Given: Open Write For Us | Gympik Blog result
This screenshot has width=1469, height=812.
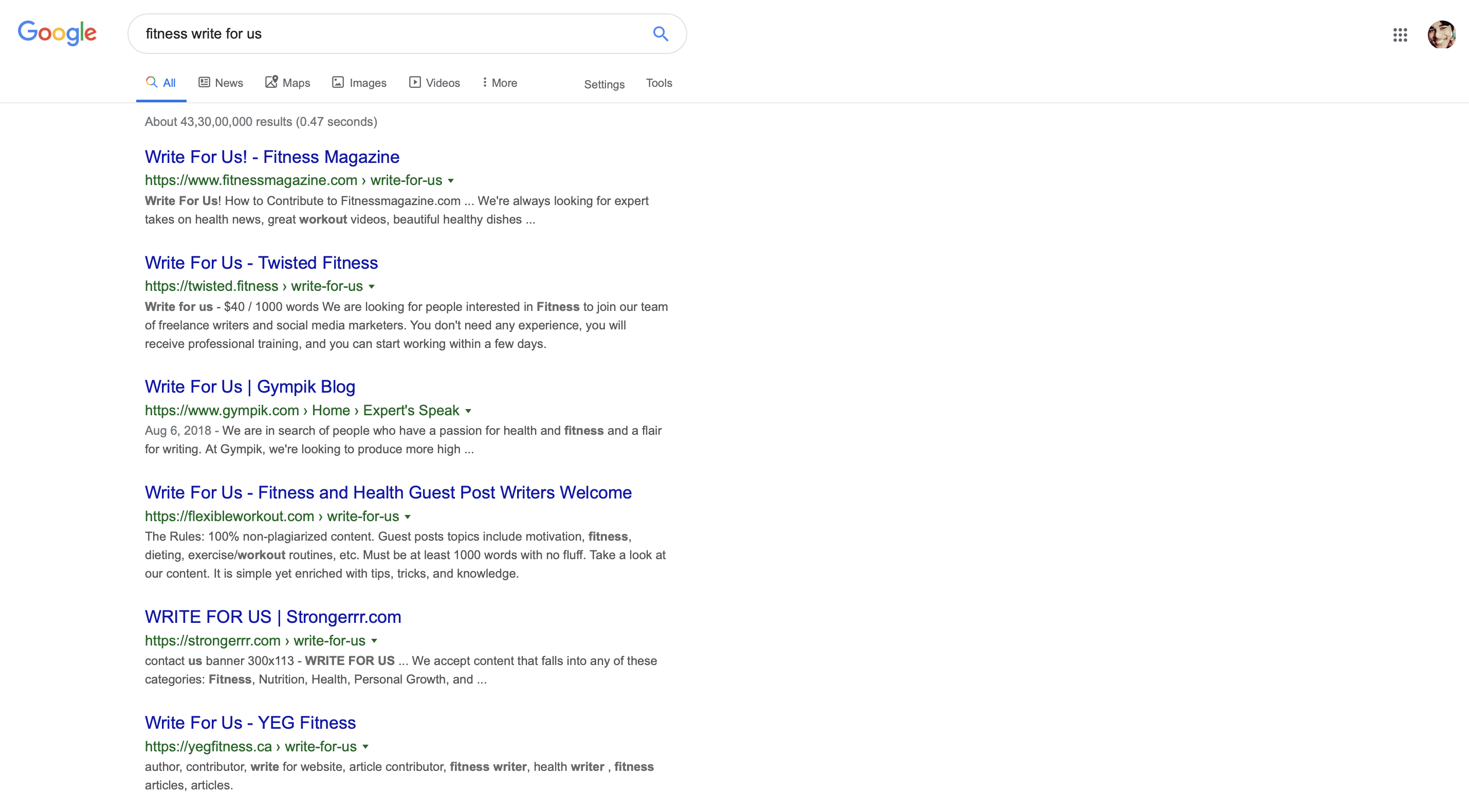Looking at the screenshot, I should [250, 386].
